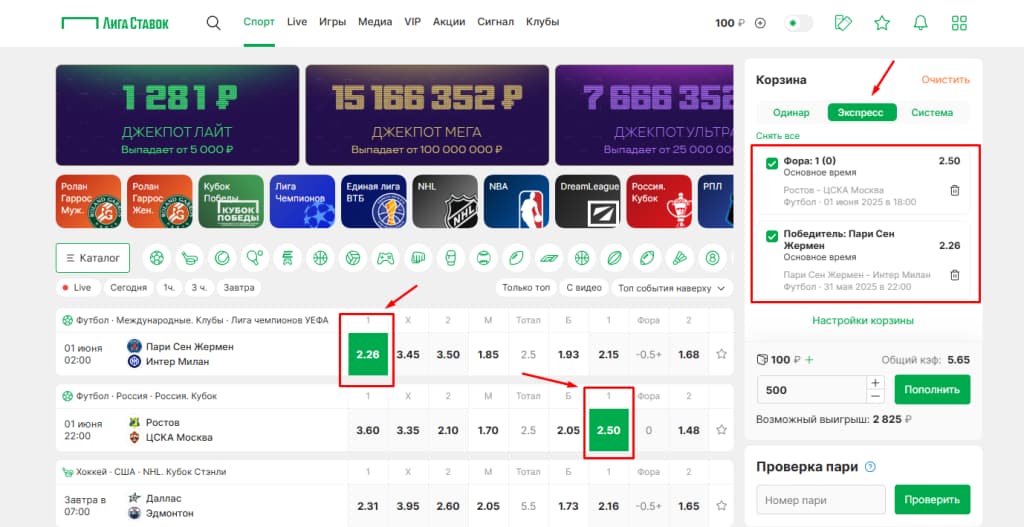Click Очистить to clear the basket

[x=946, y=80]
